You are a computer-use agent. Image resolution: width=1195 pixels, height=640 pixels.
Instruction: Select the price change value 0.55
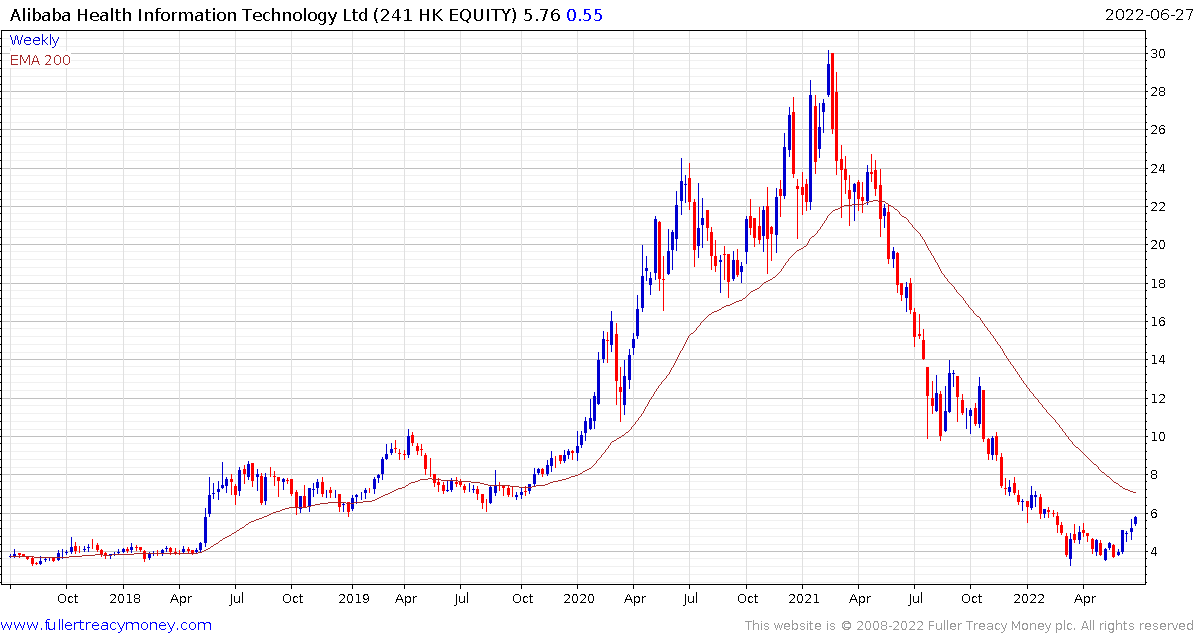pyautogui.click(x=584, y=14)
